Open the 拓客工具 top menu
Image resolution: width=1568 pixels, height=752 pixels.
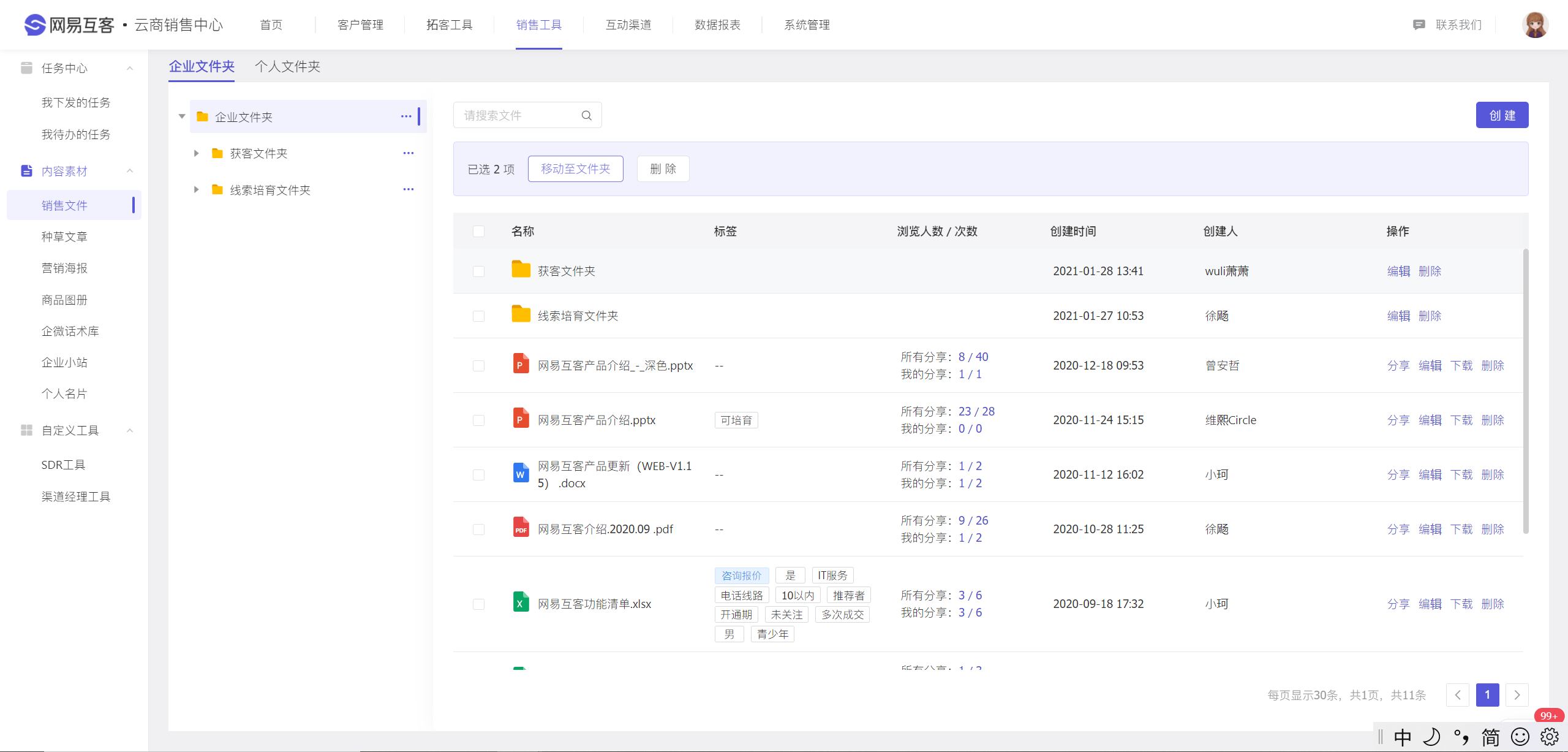tap(450, 25)
